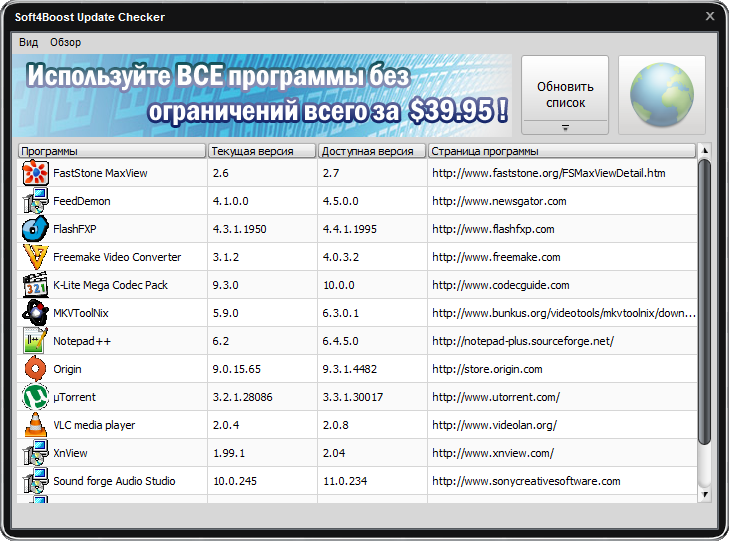
Task: Select the XnView program name
Action: [70, 453]
